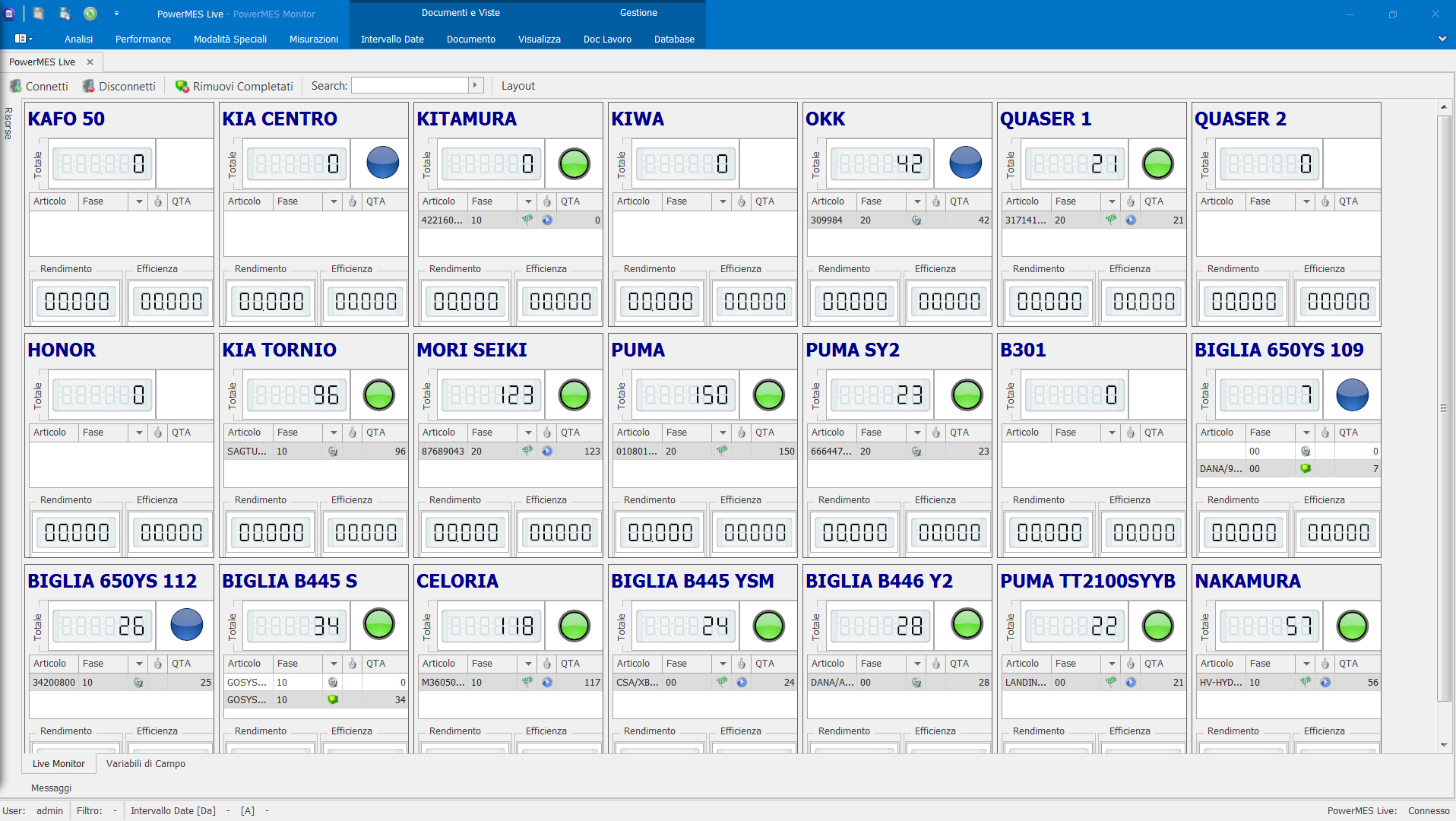
Task: Open the Messaggi panel
Action: (51, 788)
